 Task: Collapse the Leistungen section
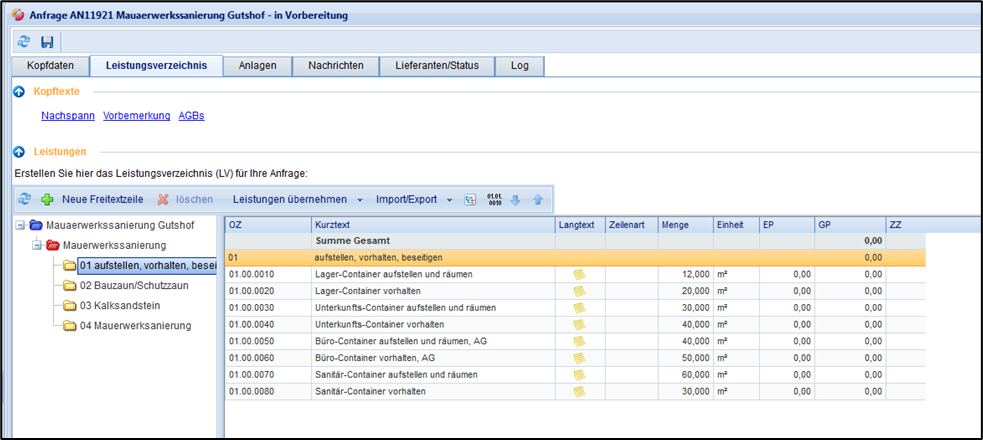coord(19,152)
